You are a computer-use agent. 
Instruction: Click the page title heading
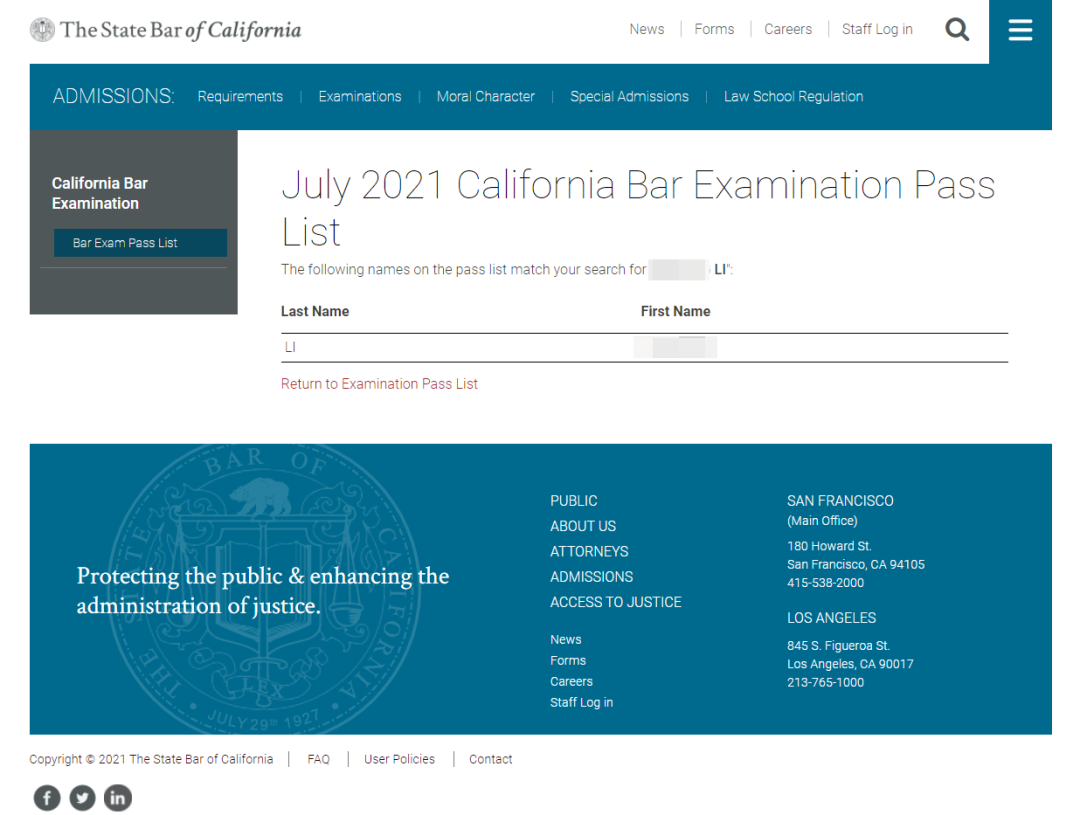point(638,208)
